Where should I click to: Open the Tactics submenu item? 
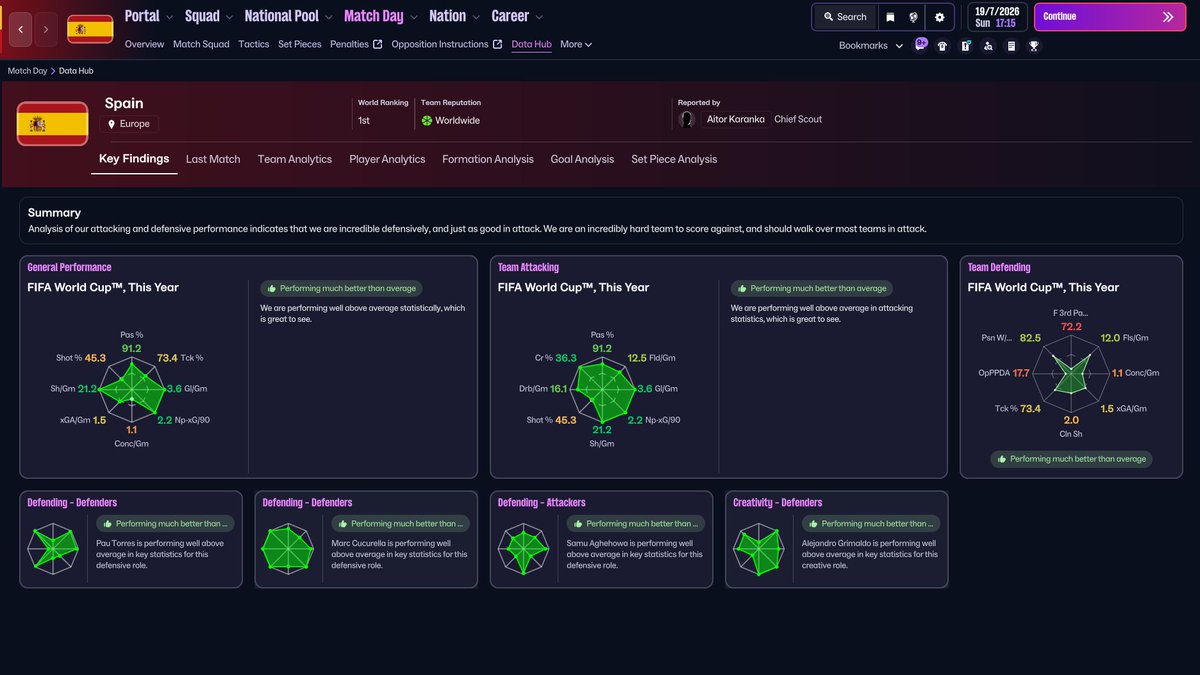coord(254,44)
